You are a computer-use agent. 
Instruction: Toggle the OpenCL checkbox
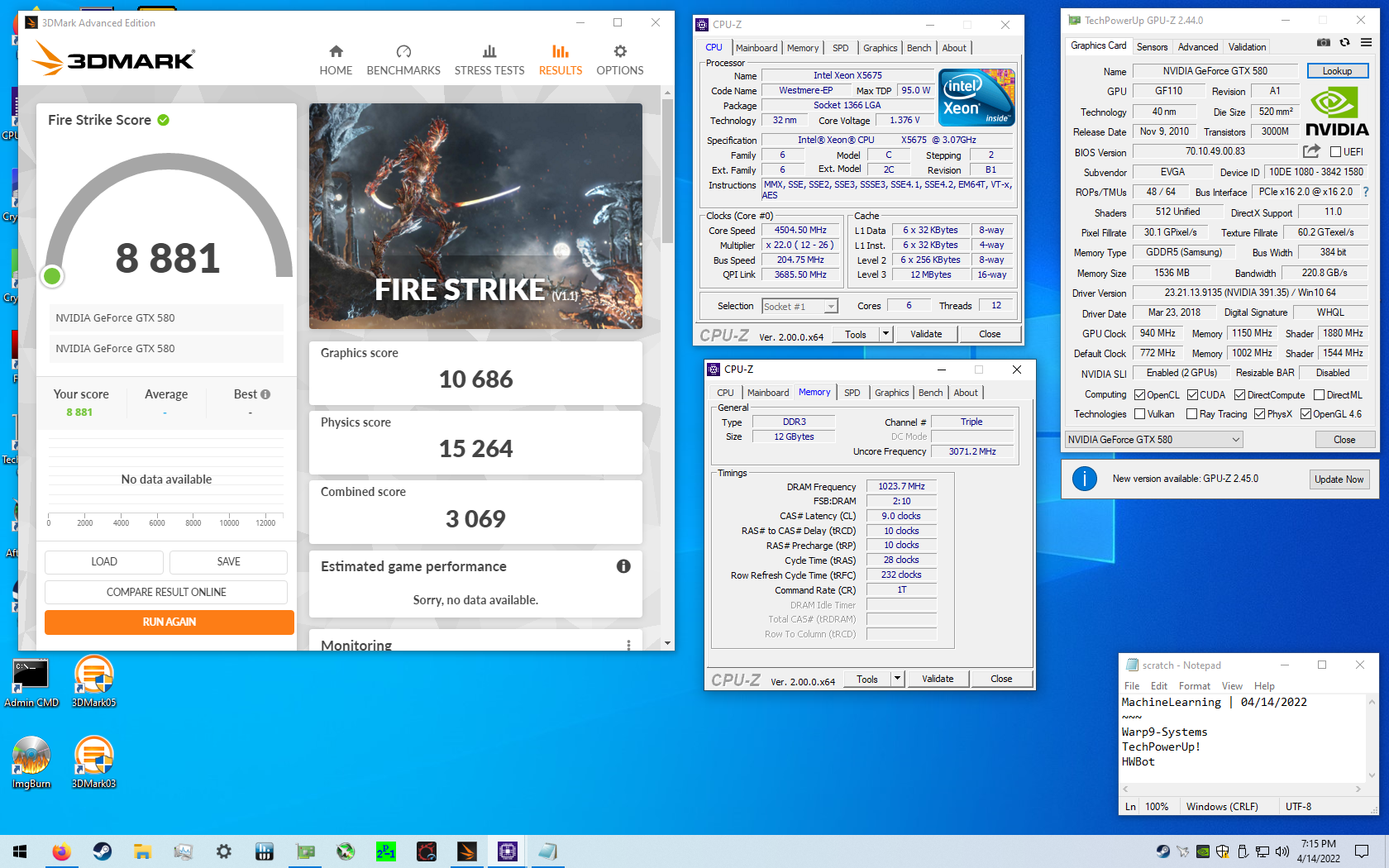click(x=1139, y=395)
